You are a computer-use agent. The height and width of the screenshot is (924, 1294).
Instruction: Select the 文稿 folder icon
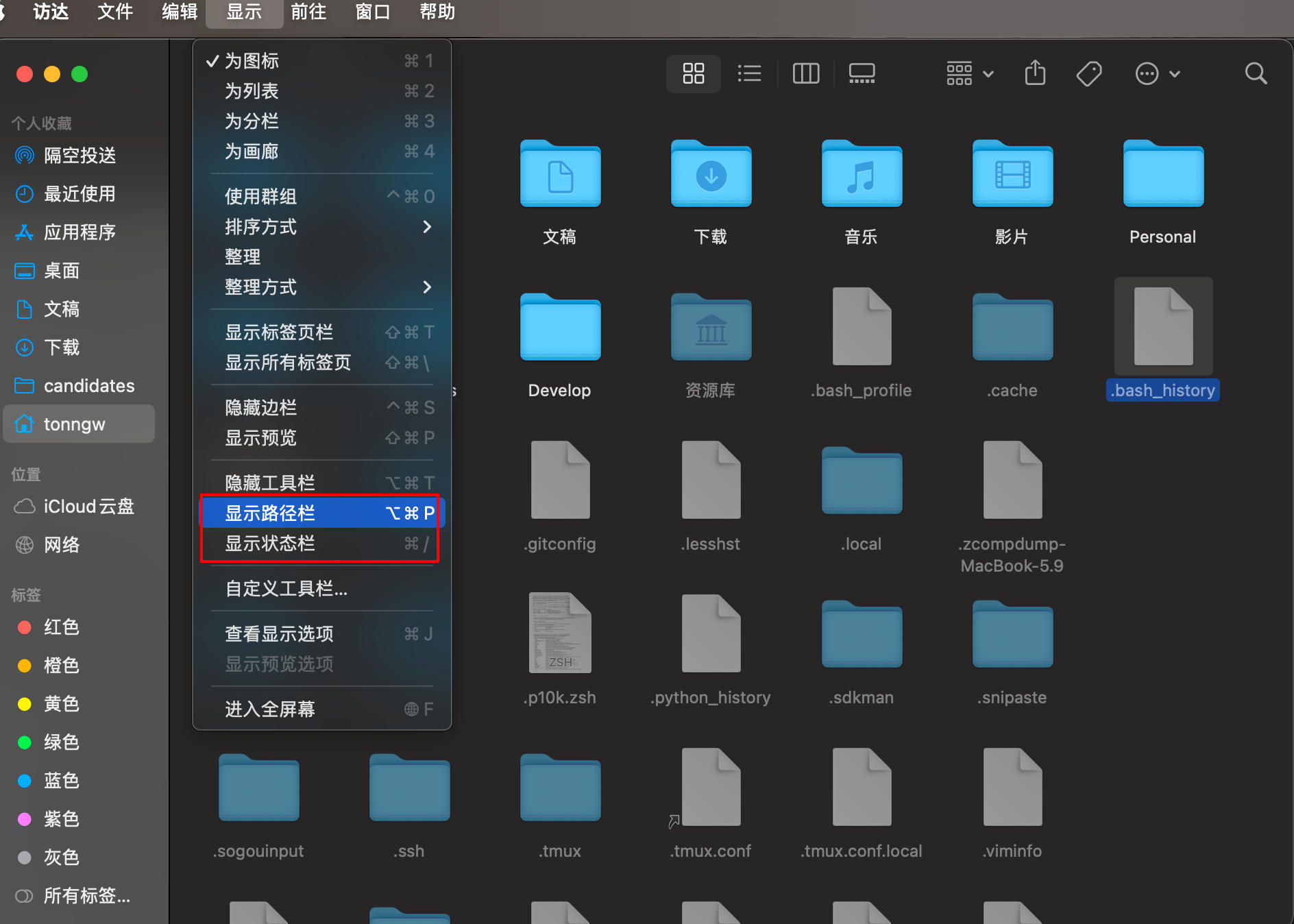pos(560,174)
